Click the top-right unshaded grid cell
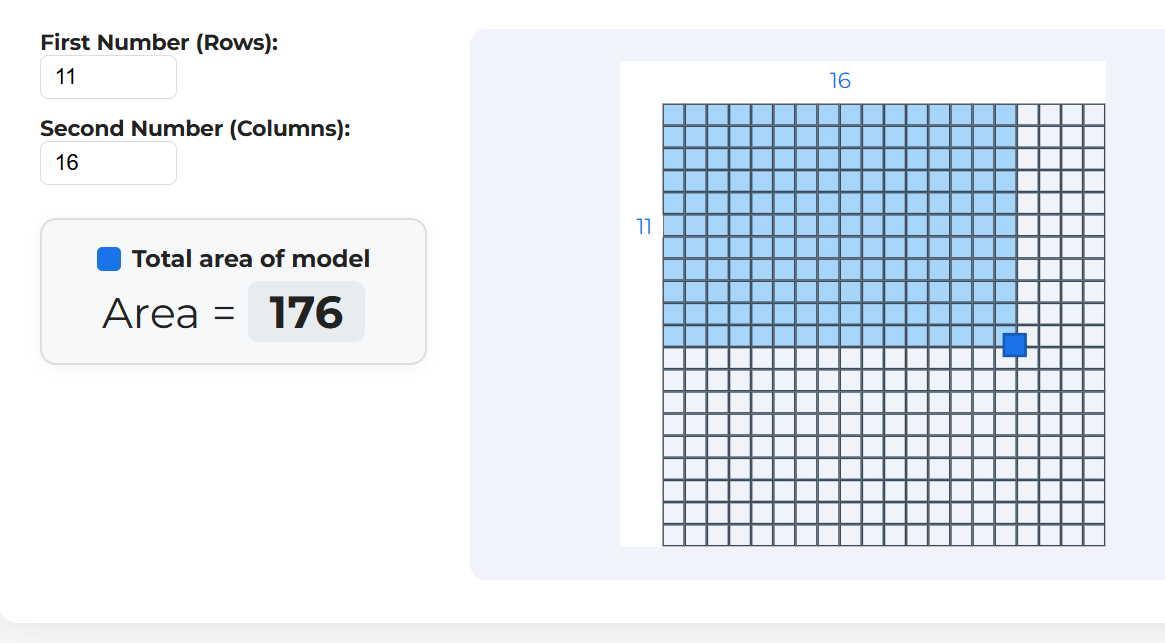 1094,115
